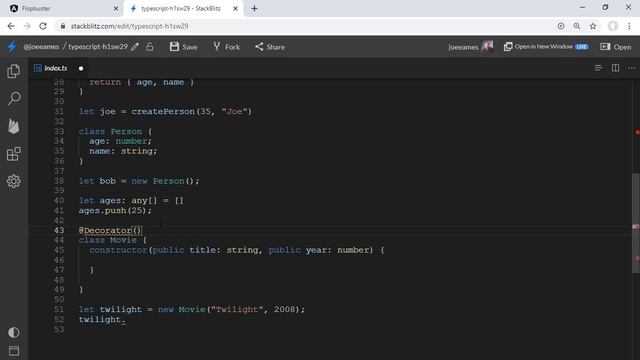Open editor more actions ellipsis
640x360 pixels.
[631, 68]
